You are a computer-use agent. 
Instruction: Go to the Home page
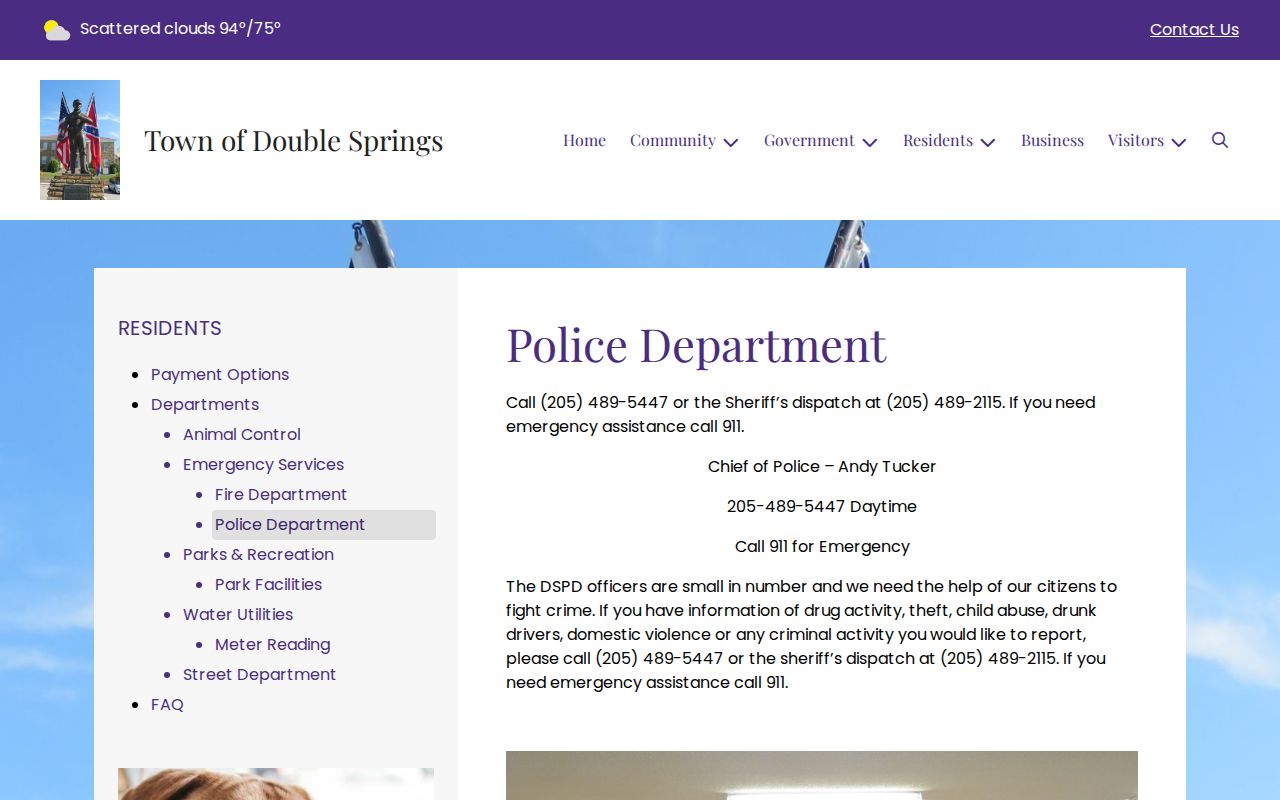coord(584,140)
